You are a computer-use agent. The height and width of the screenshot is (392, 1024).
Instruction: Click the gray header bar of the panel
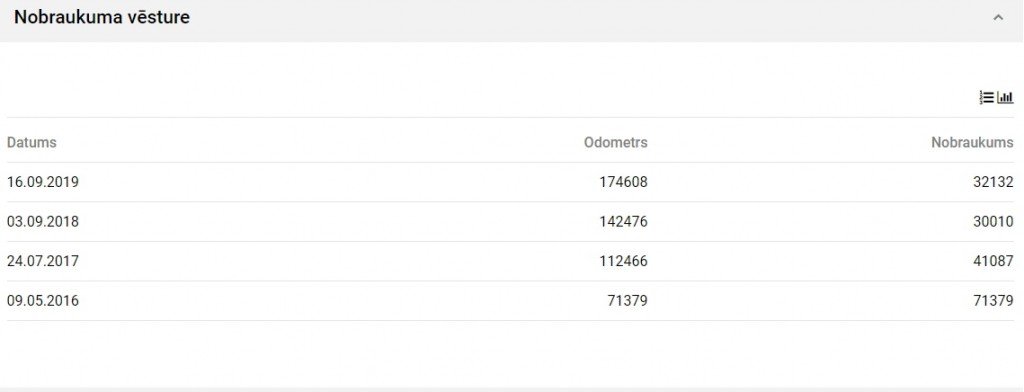(512, 20)
